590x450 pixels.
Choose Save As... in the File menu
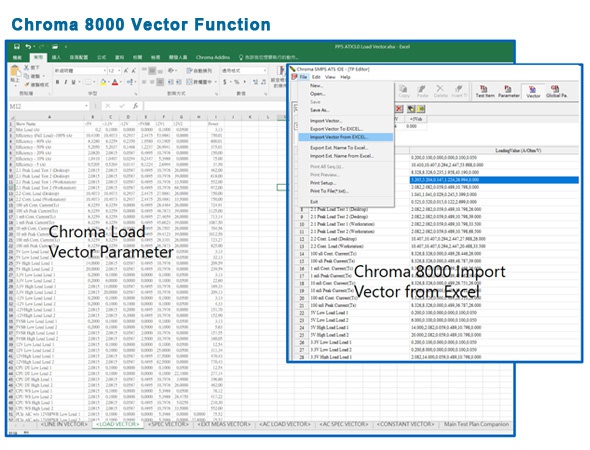319,110
